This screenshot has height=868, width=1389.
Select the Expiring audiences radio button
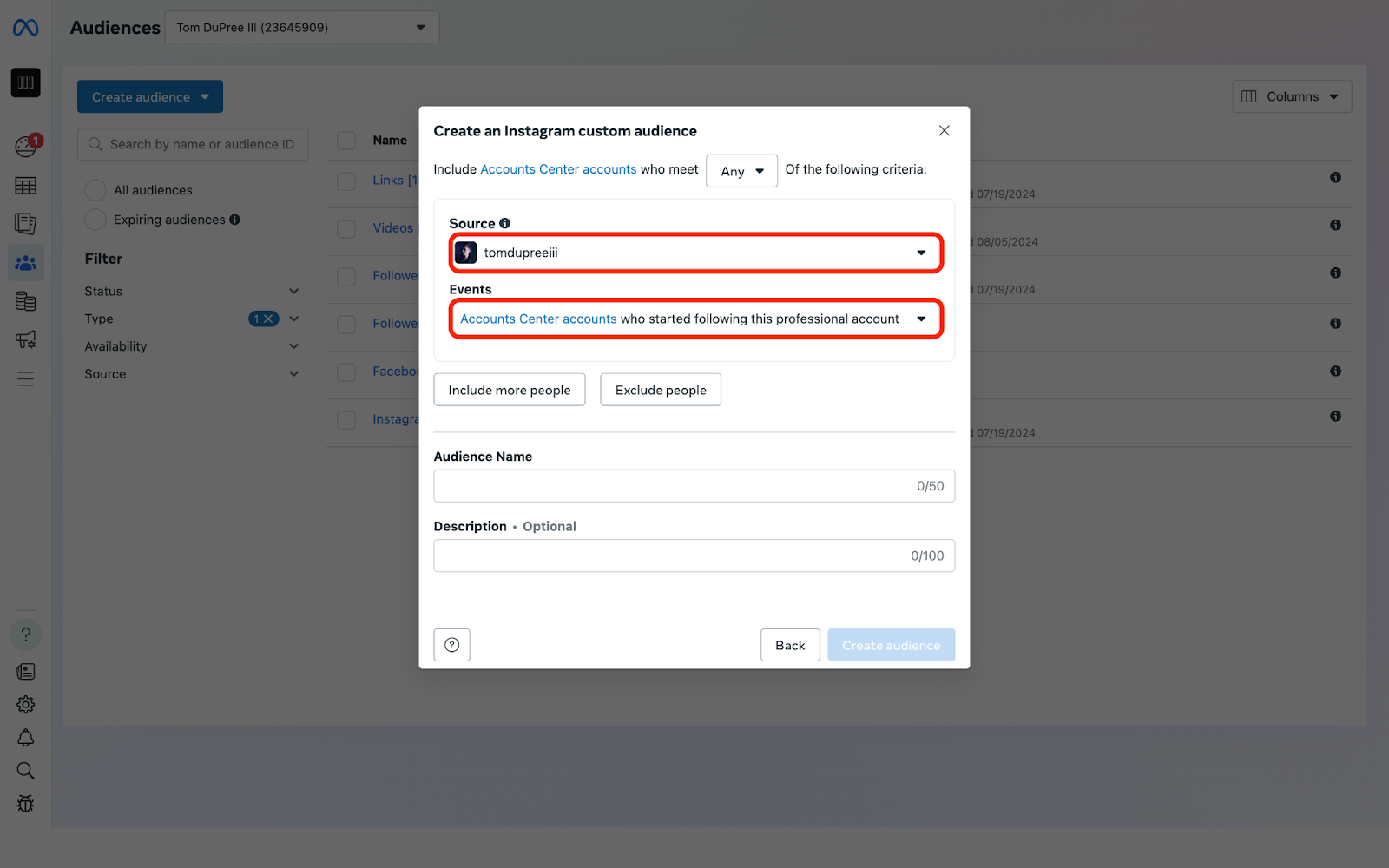[95, 220]
